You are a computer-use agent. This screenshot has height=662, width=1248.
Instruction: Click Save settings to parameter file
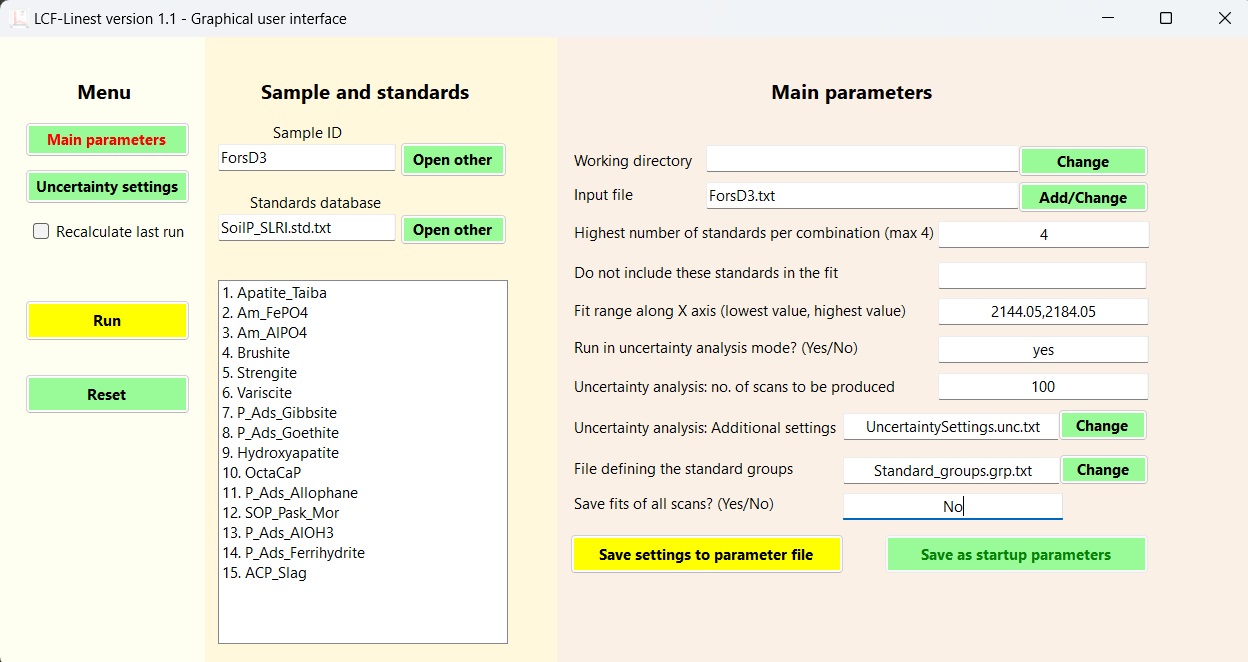[x=706, y=555]
